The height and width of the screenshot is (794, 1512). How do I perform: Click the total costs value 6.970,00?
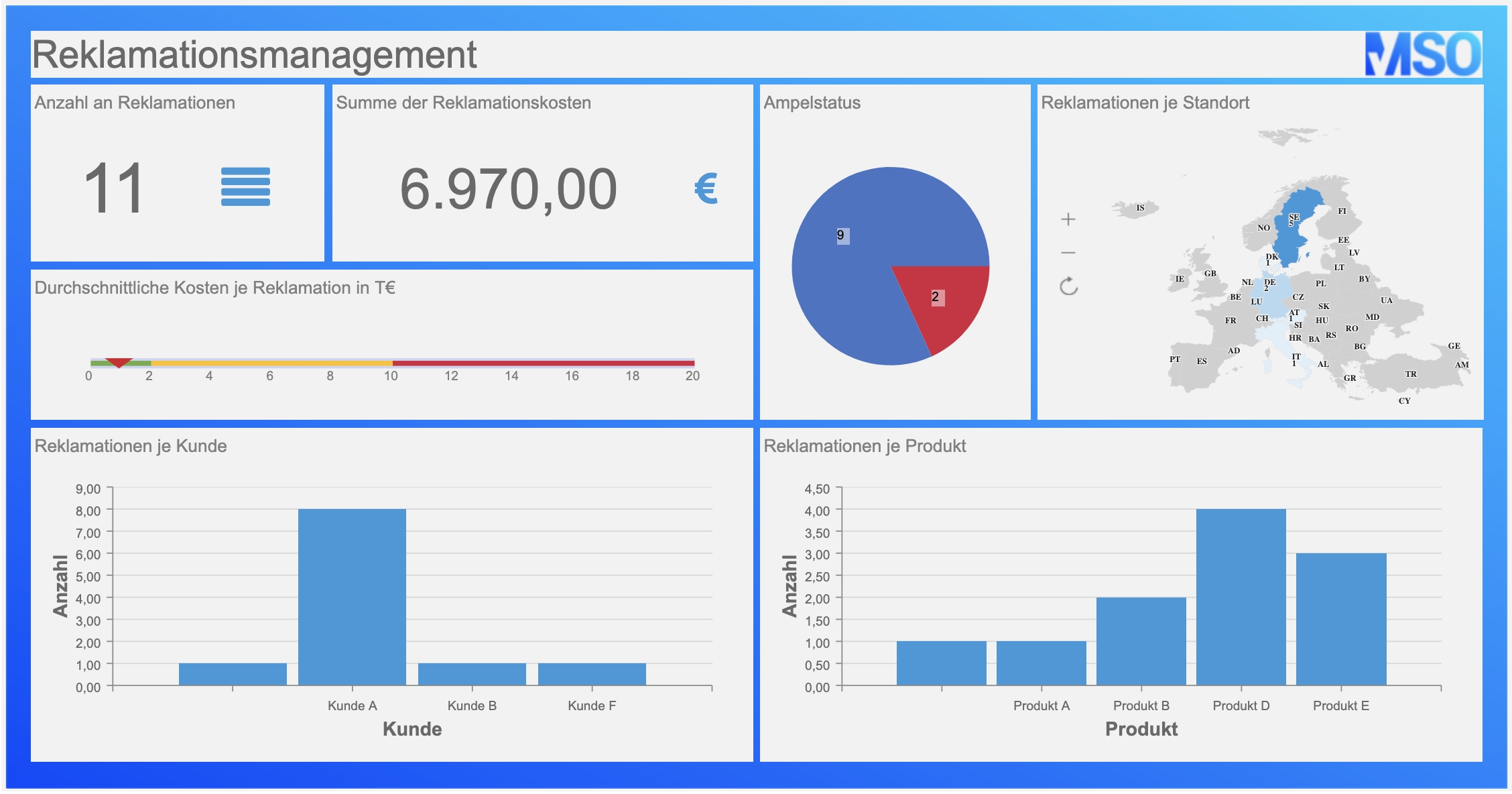pyautogui.click(x=508, y=189)
